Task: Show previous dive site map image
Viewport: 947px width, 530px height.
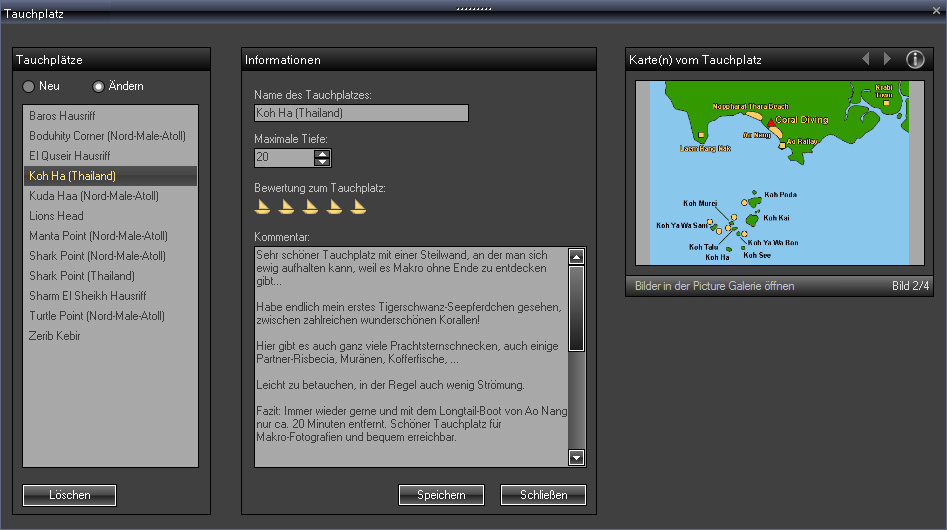Action: pyautogui.click(x=866, y=60)
